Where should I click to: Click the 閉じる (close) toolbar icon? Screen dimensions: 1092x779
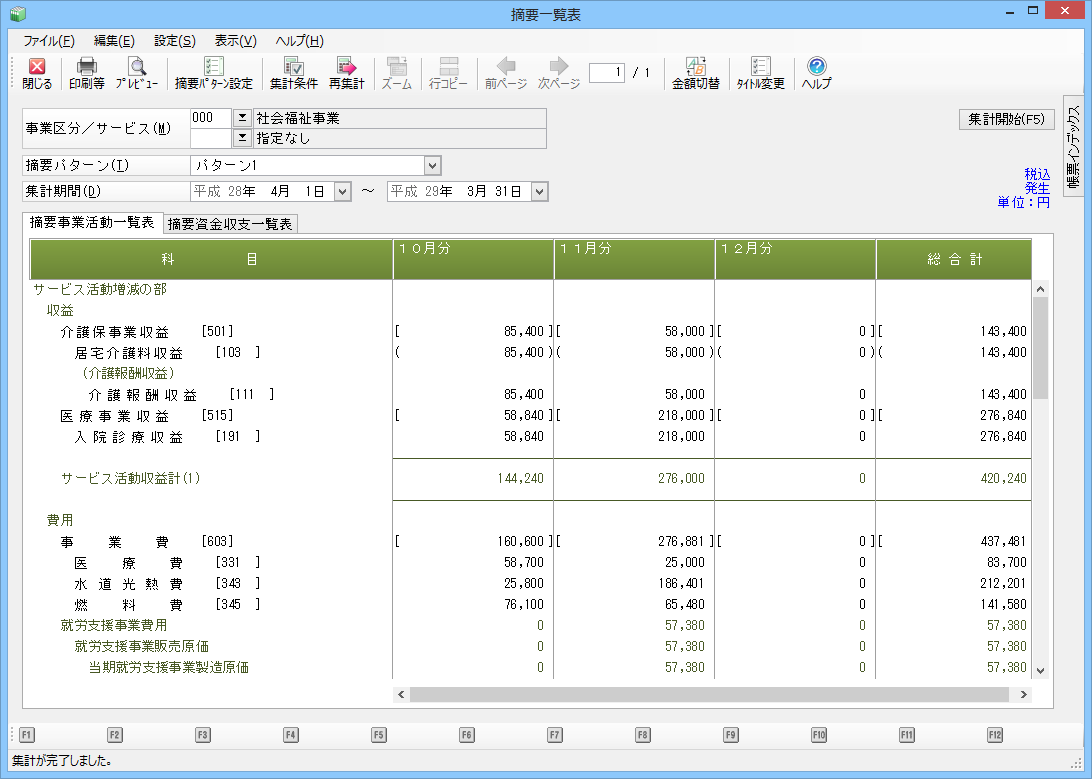pos(37,73)
